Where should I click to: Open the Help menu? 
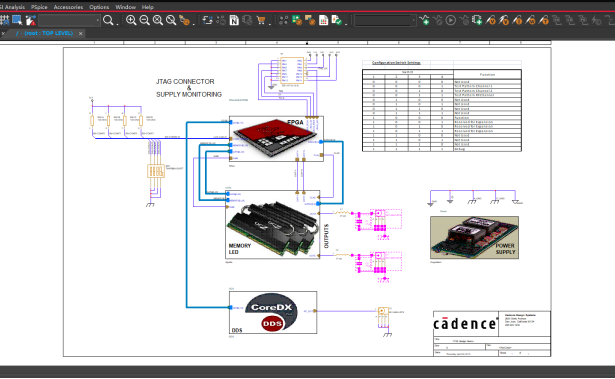[147, 7]
